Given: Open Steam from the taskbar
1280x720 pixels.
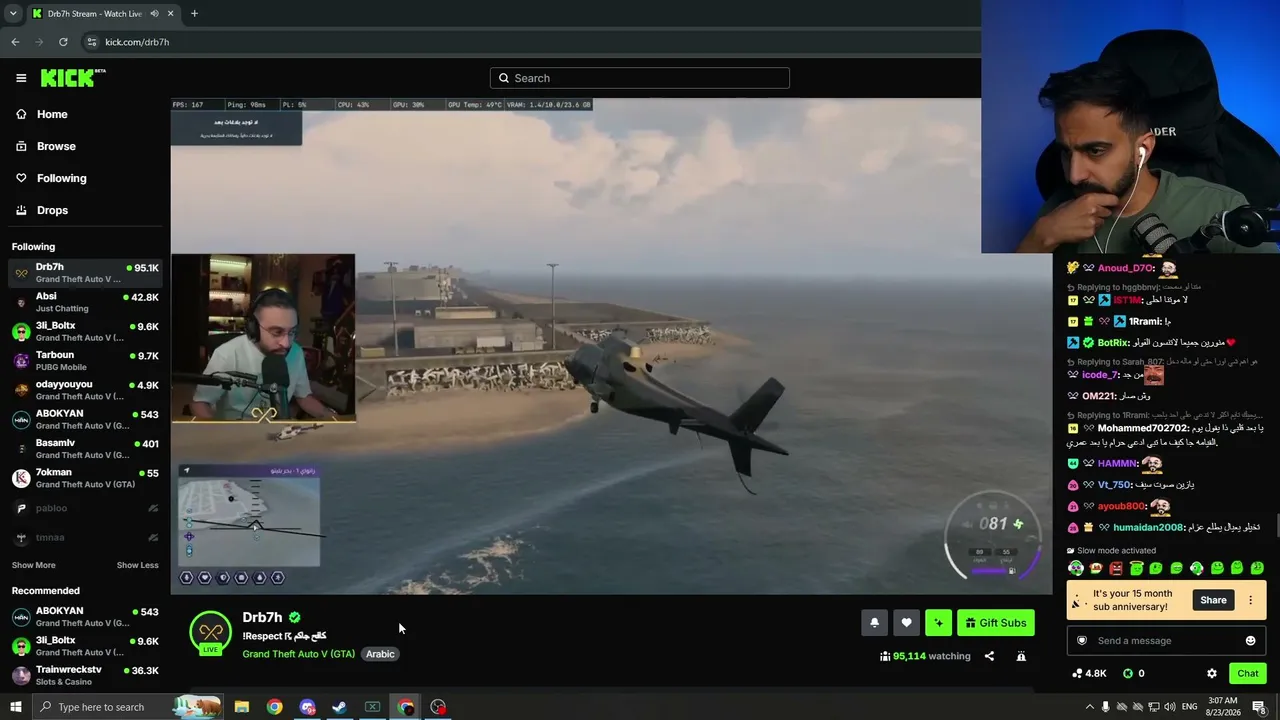Looking at the screenshot, I should (339, 707).
